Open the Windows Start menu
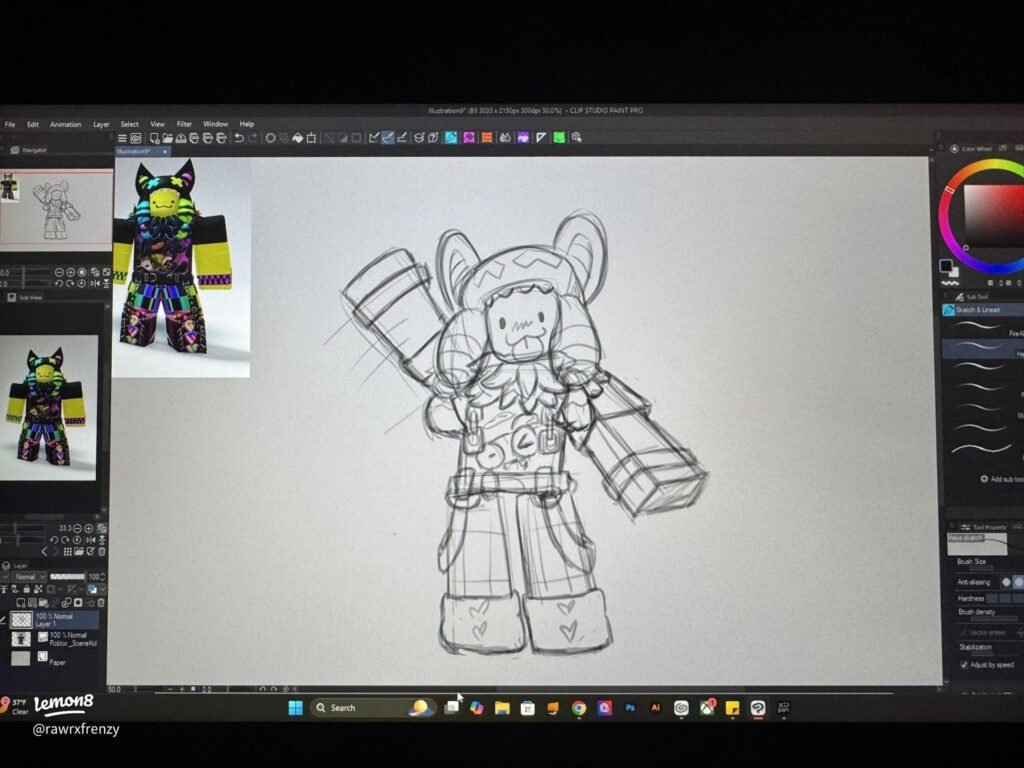Screen dimensions: 1024x768 tap(295, 708)
